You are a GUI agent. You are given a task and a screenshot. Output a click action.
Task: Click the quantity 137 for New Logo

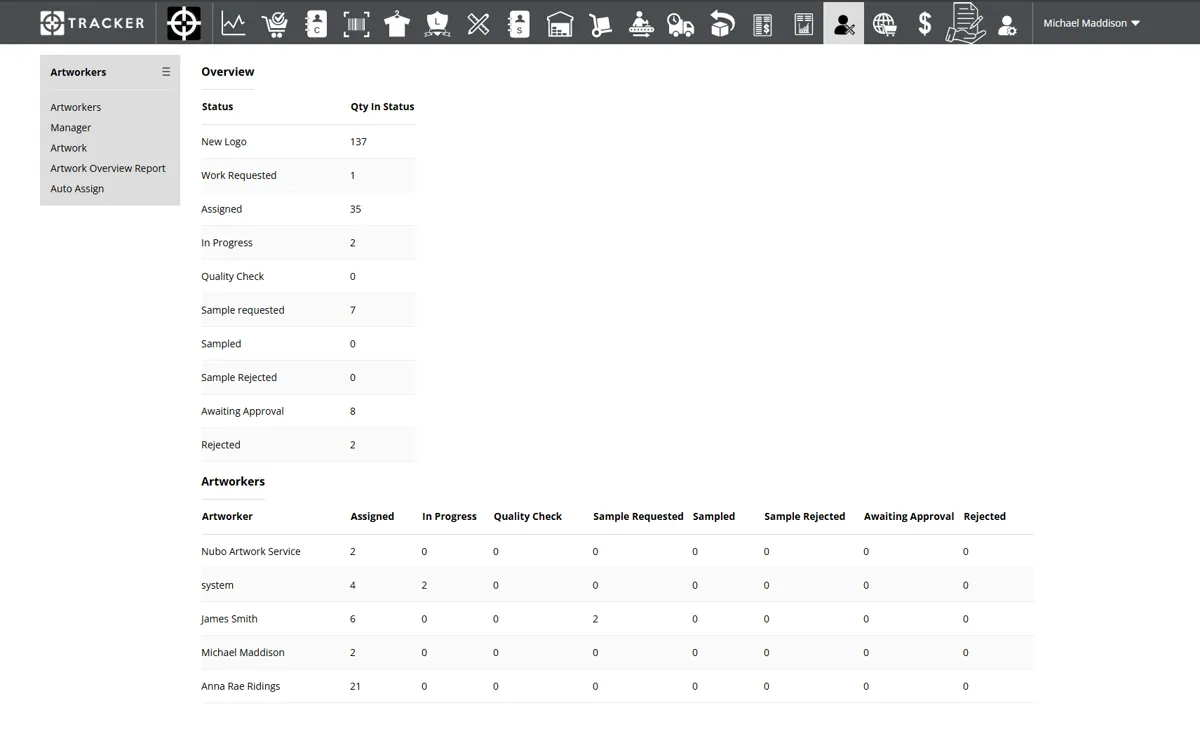[x=359, y=142]
